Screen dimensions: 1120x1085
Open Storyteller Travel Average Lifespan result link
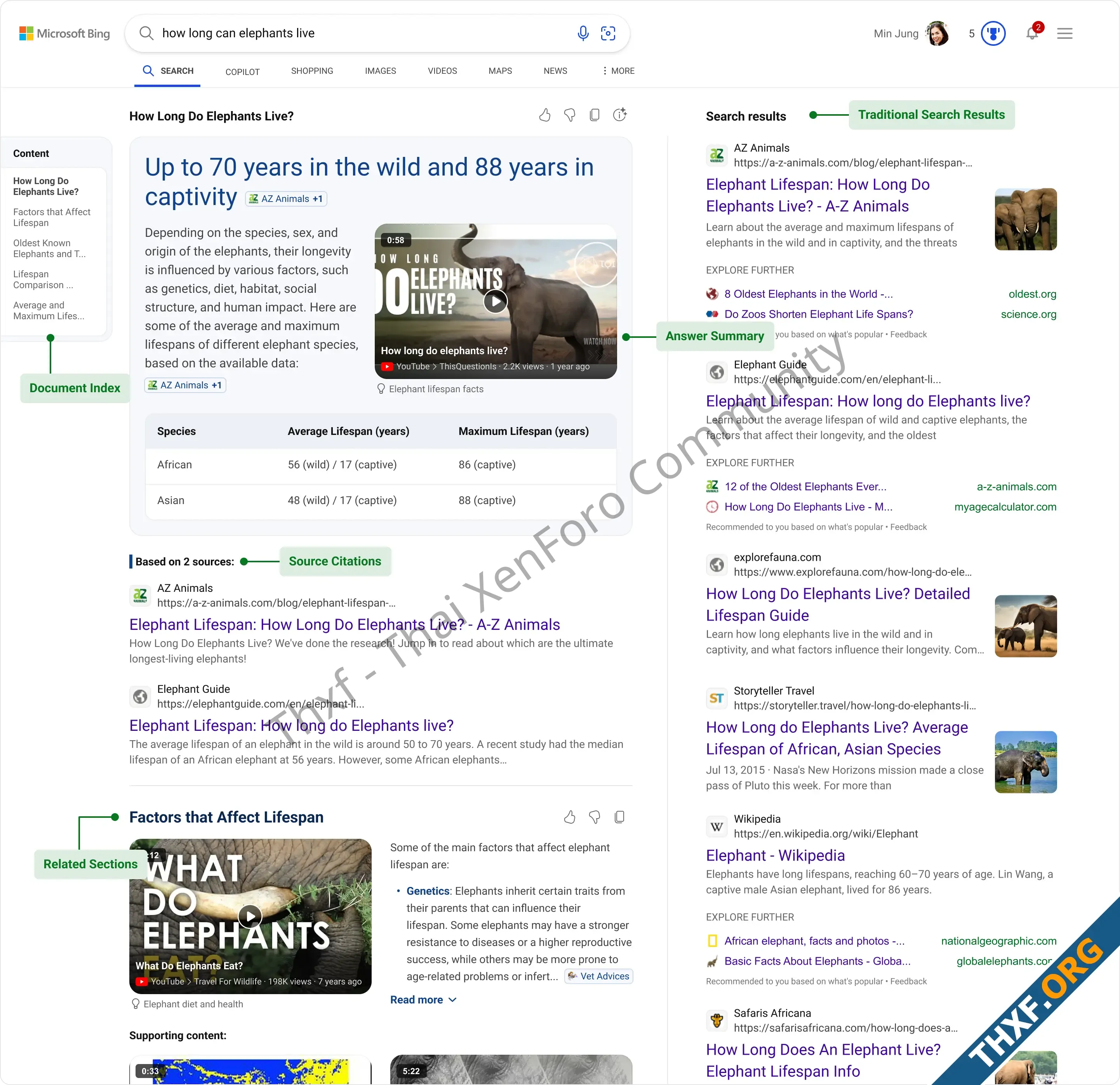pos(837,738)
